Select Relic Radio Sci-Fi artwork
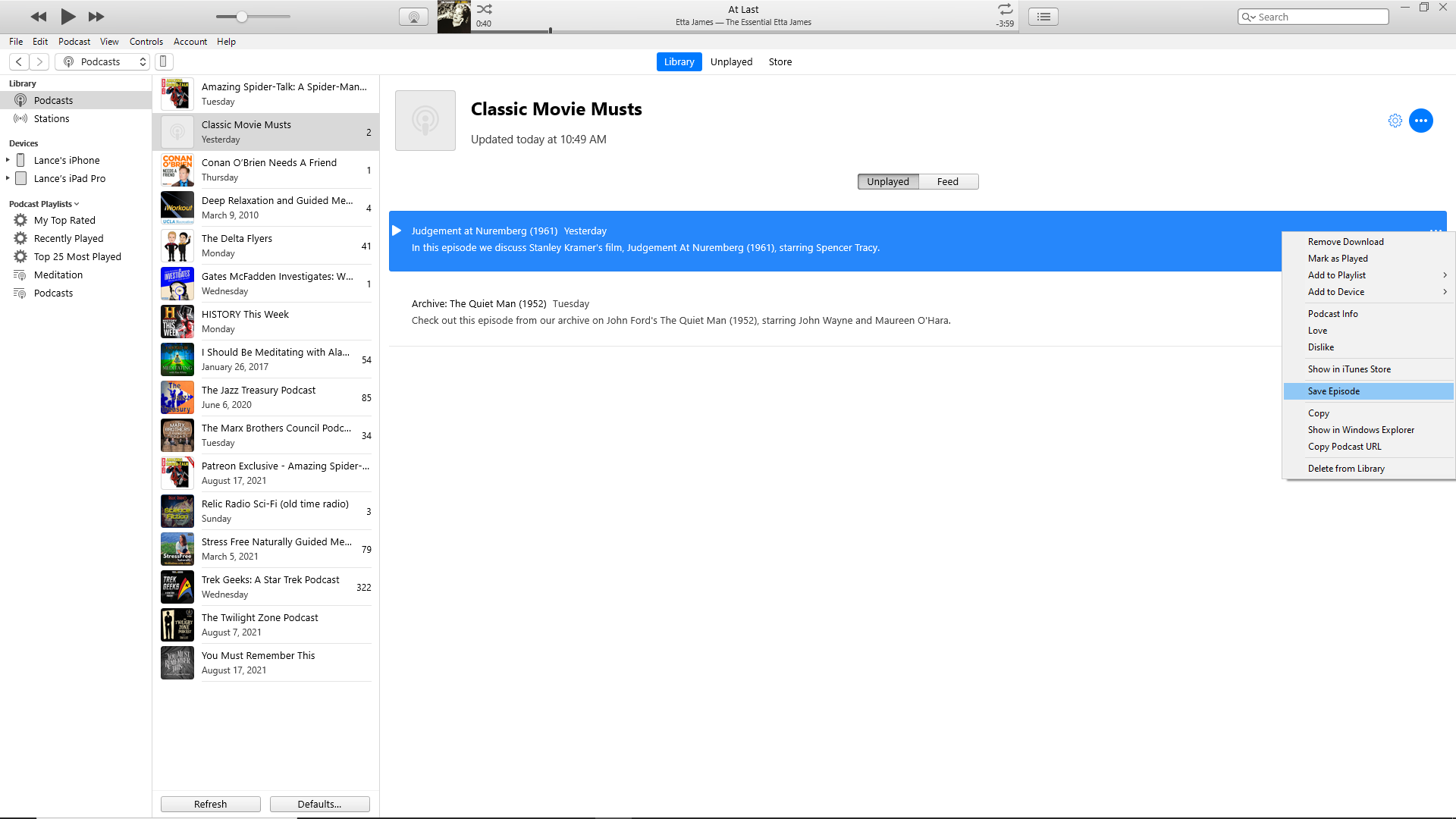This screenshot has width=1456, height=819. [177, 511]
